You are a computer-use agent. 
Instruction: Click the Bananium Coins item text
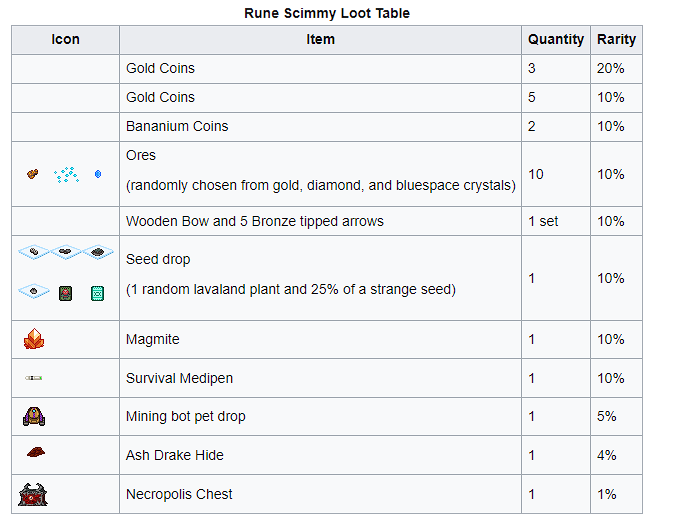pos(177,126)
